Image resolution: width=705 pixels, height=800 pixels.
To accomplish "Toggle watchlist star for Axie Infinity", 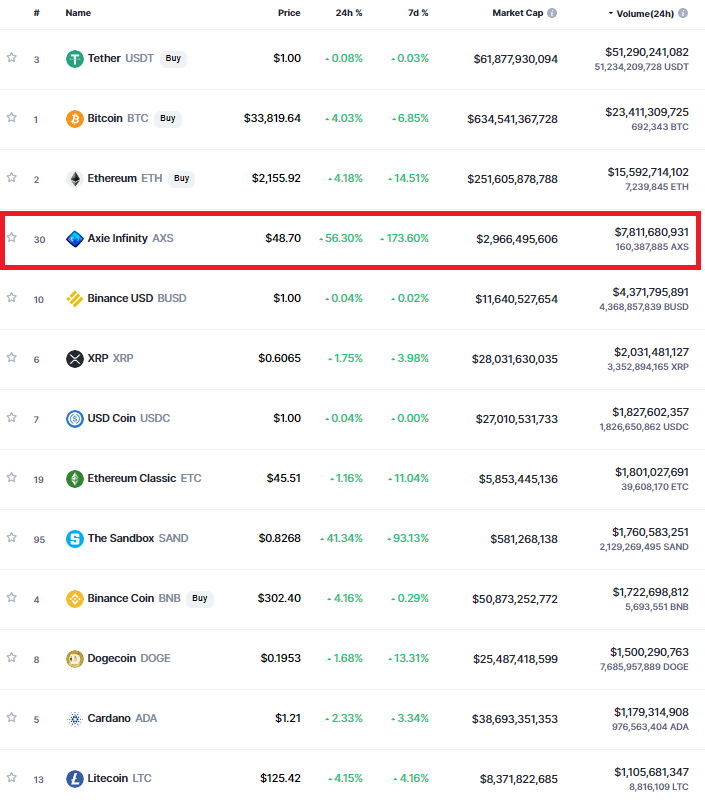I will (x=12, y=237).
